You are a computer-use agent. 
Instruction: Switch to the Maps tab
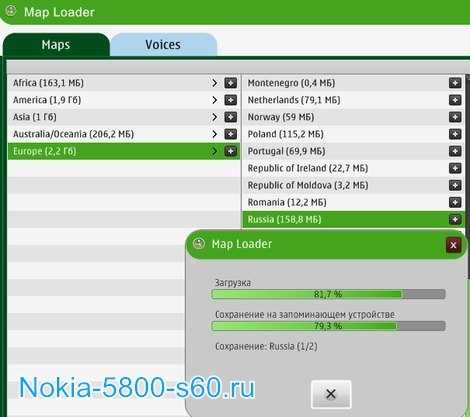click(56, 45)
